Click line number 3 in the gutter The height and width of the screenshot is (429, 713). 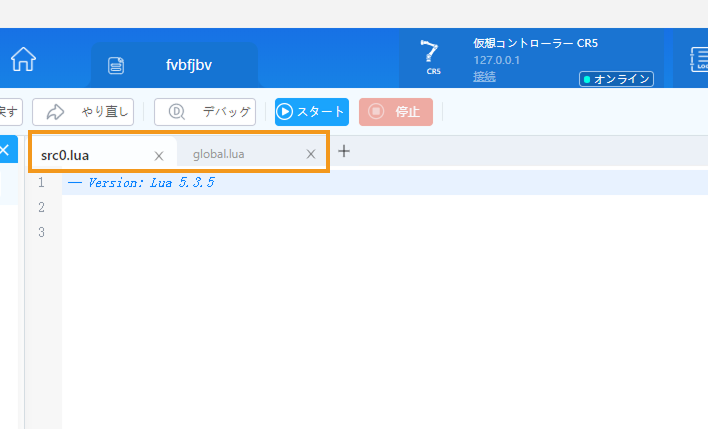[41, 232]
